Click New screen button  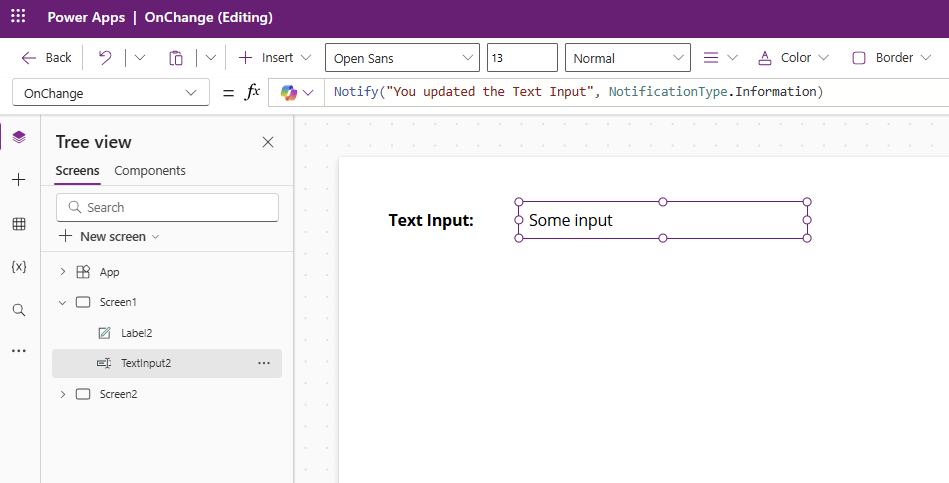109,236
